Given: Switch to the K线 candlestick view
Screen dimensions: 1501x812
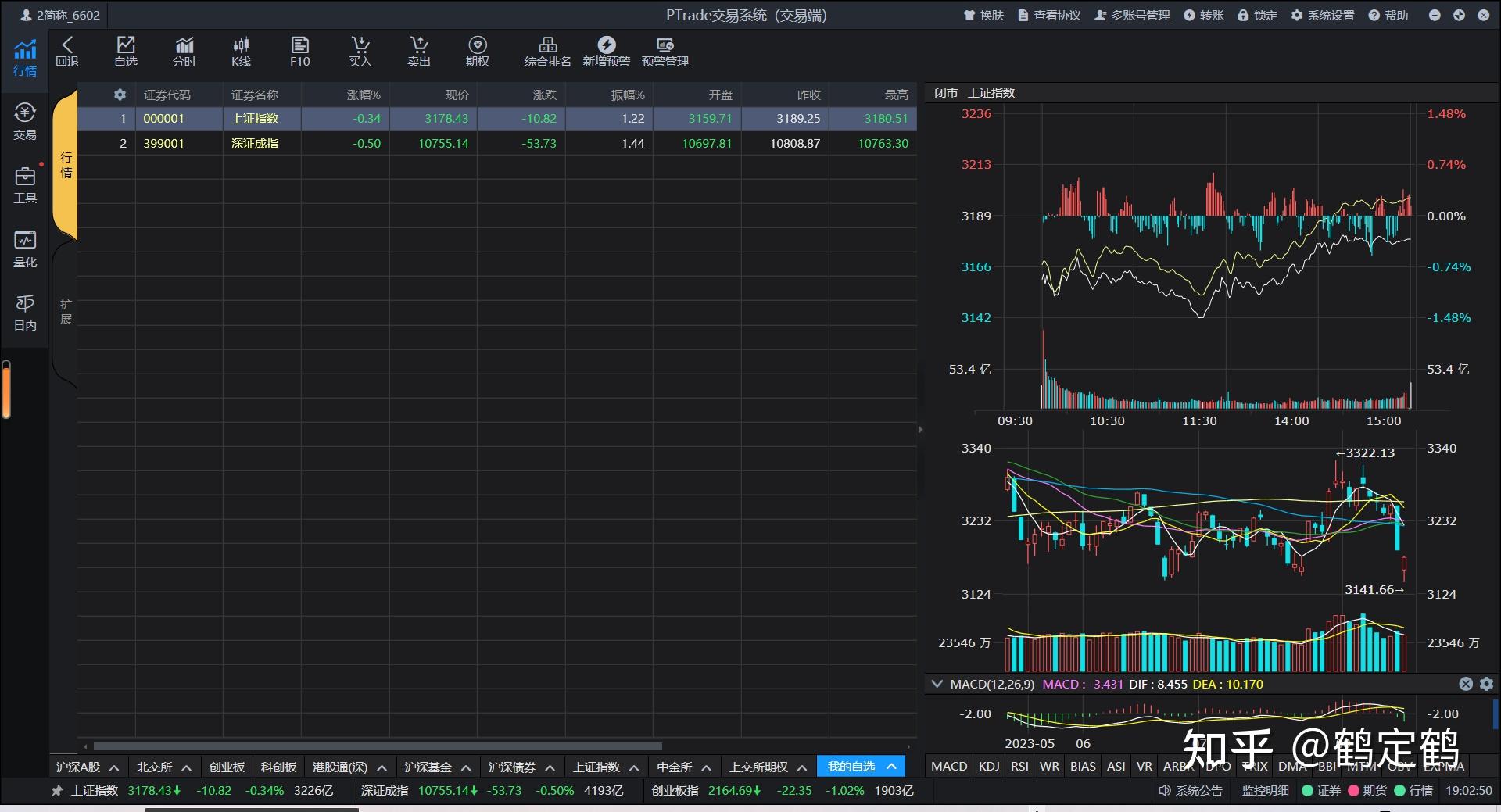Looking at the screenshot, I should tap(242, 52).
